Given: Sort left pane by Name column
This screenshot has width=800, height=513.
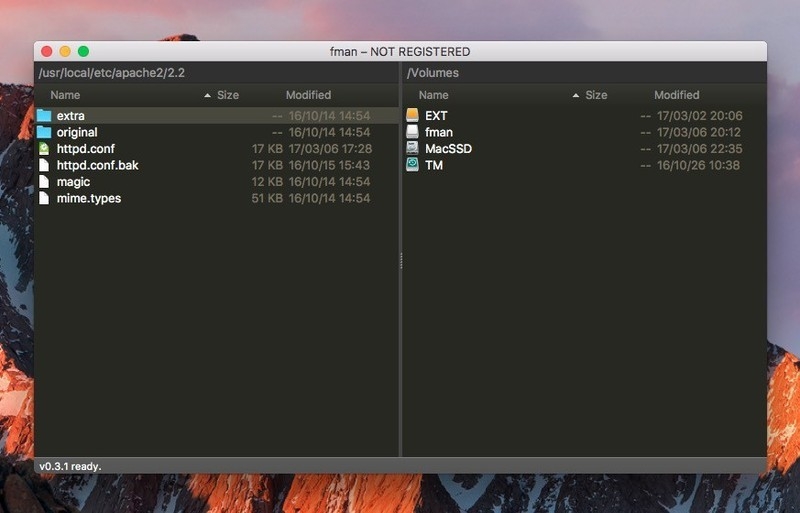Looking at the screenshot, I should click(65, 95).
